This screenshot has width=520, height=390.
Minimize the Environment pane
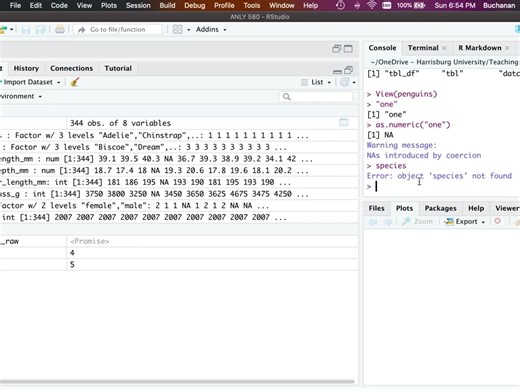pyautogui.click(x=337, y=71)
